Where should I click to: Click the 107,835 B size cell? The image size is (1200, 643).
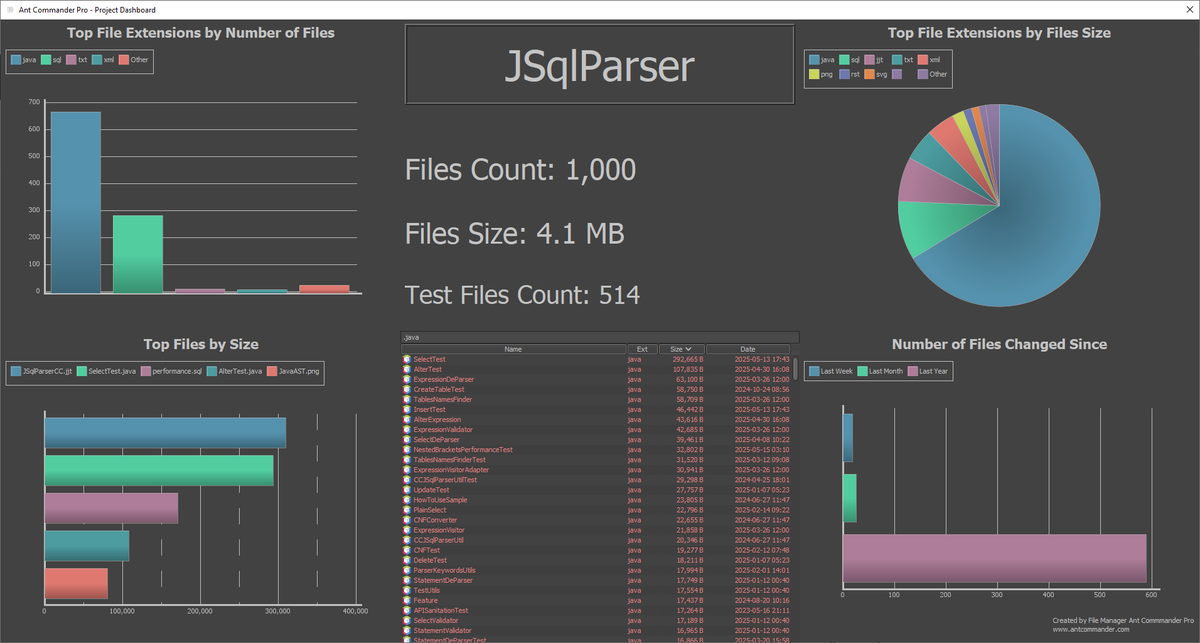tap(688, 369)
